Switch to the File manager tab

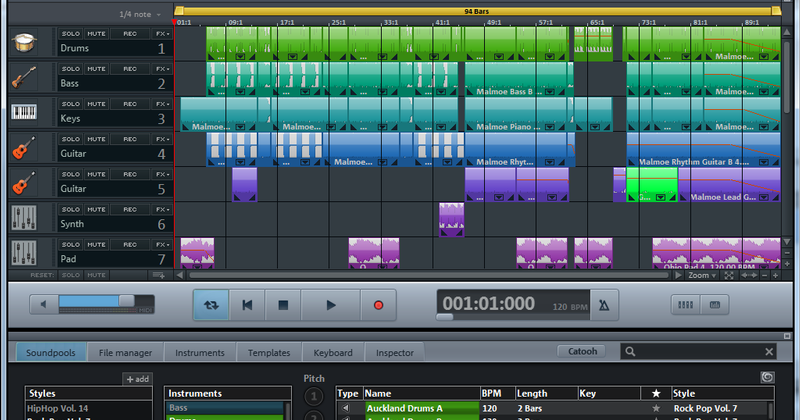coord(125,353)
